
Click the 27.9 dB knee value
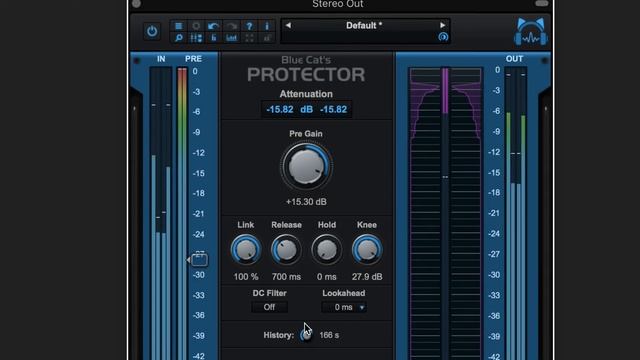coord(367,277)
